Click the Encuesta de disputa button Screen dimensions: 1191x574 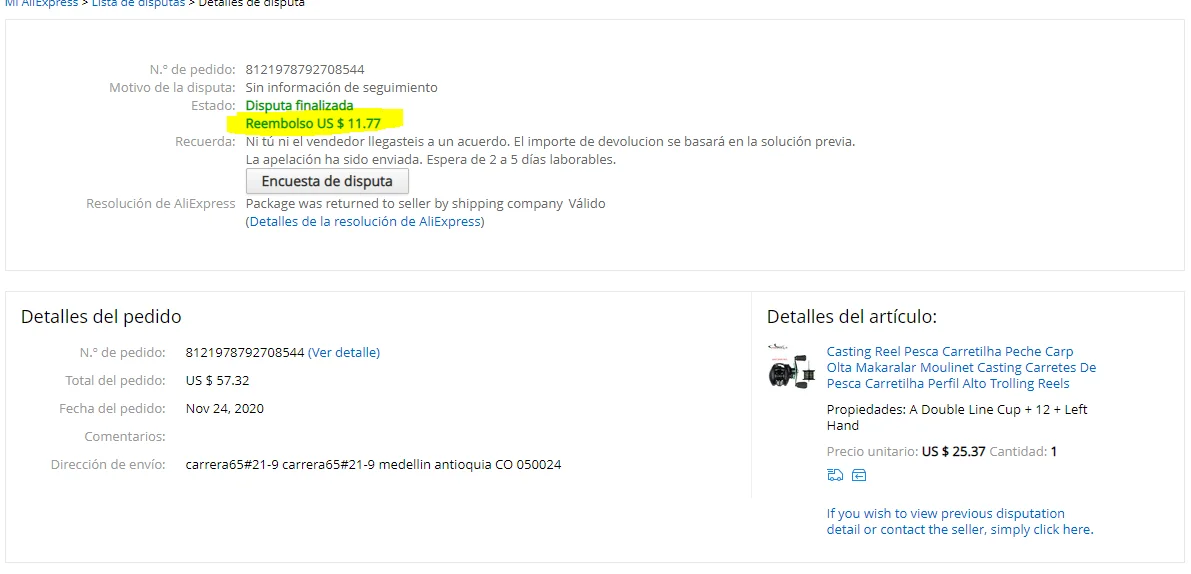(x=327, y=181)
